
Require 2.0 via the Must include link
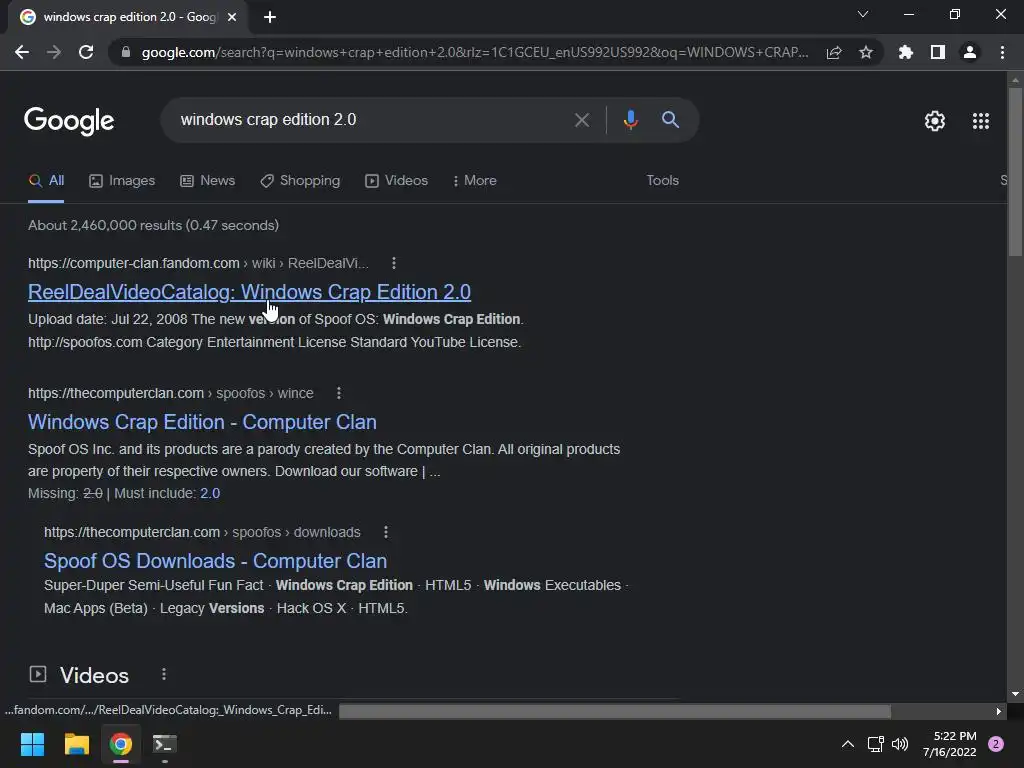coord(210,494)
